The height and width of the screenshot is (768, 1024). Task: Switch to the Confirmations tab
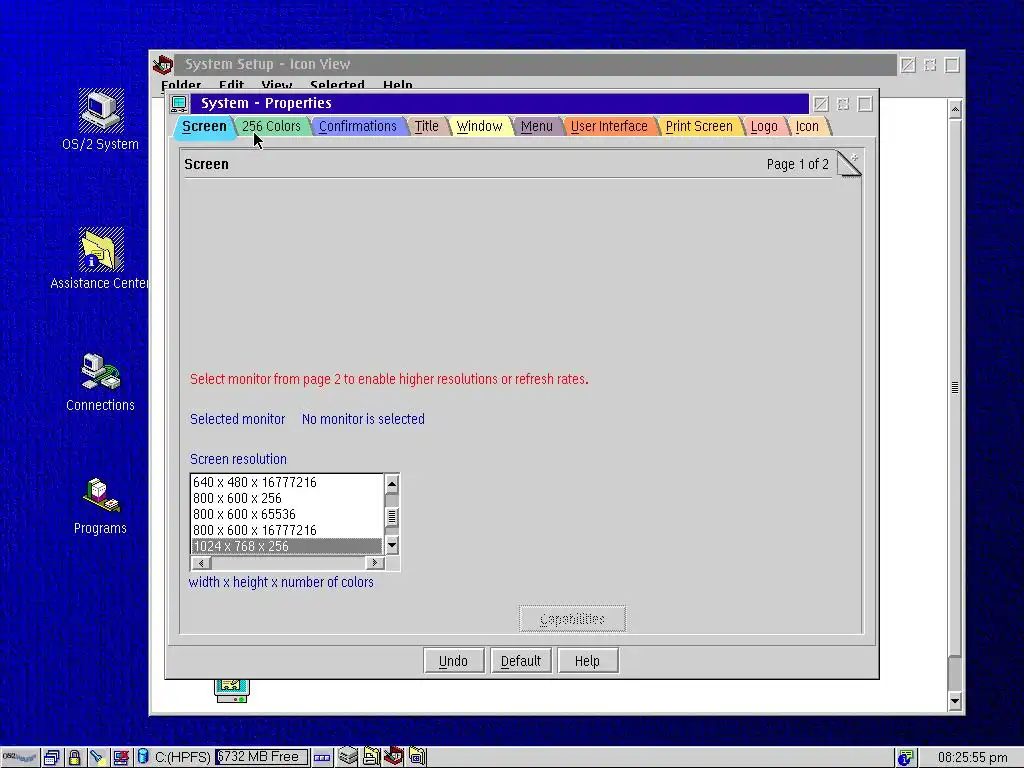tap(357, 126)
